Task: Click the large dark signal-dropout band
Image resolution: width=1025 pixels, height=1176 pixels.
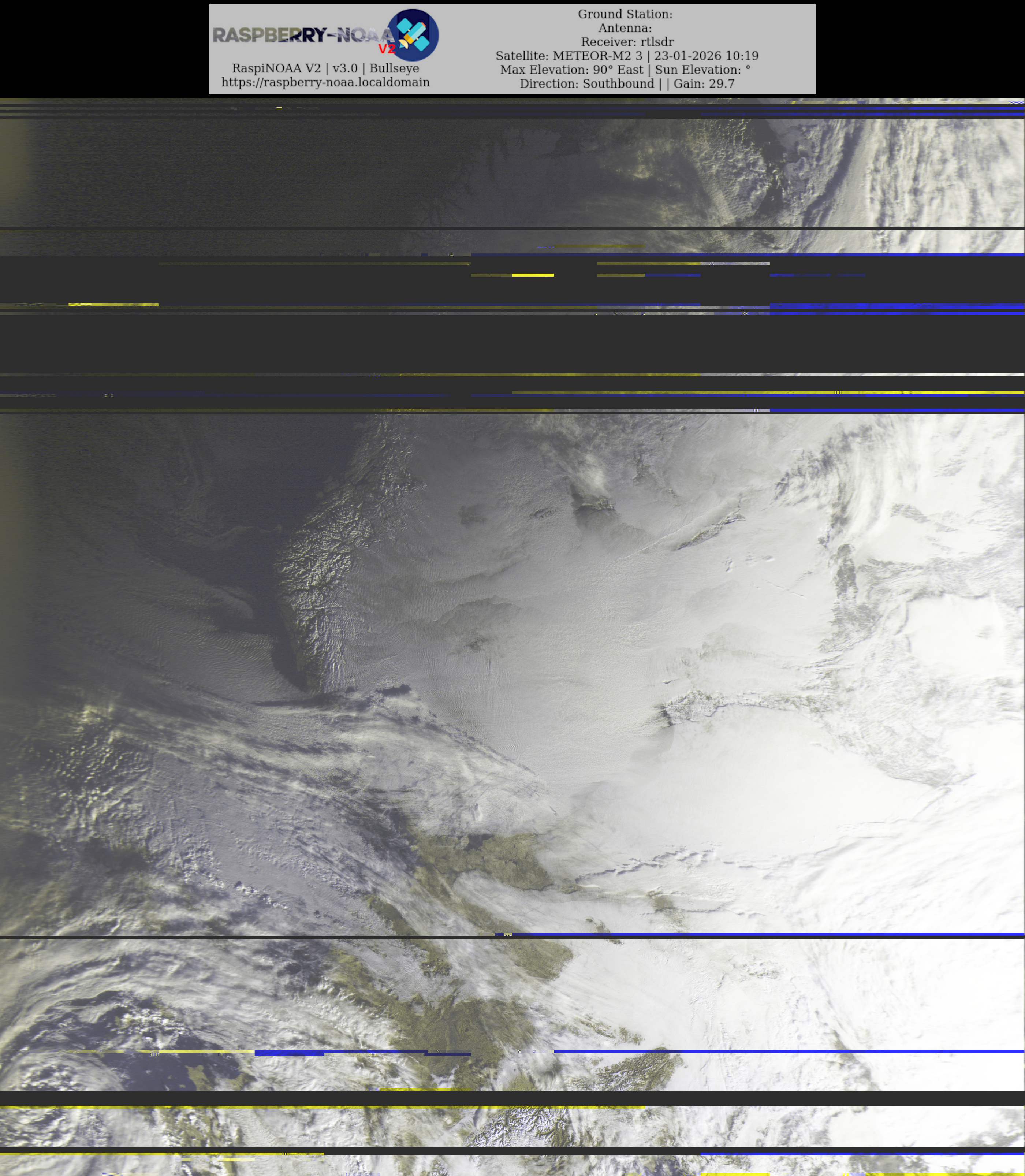Action: click(512, 343)
